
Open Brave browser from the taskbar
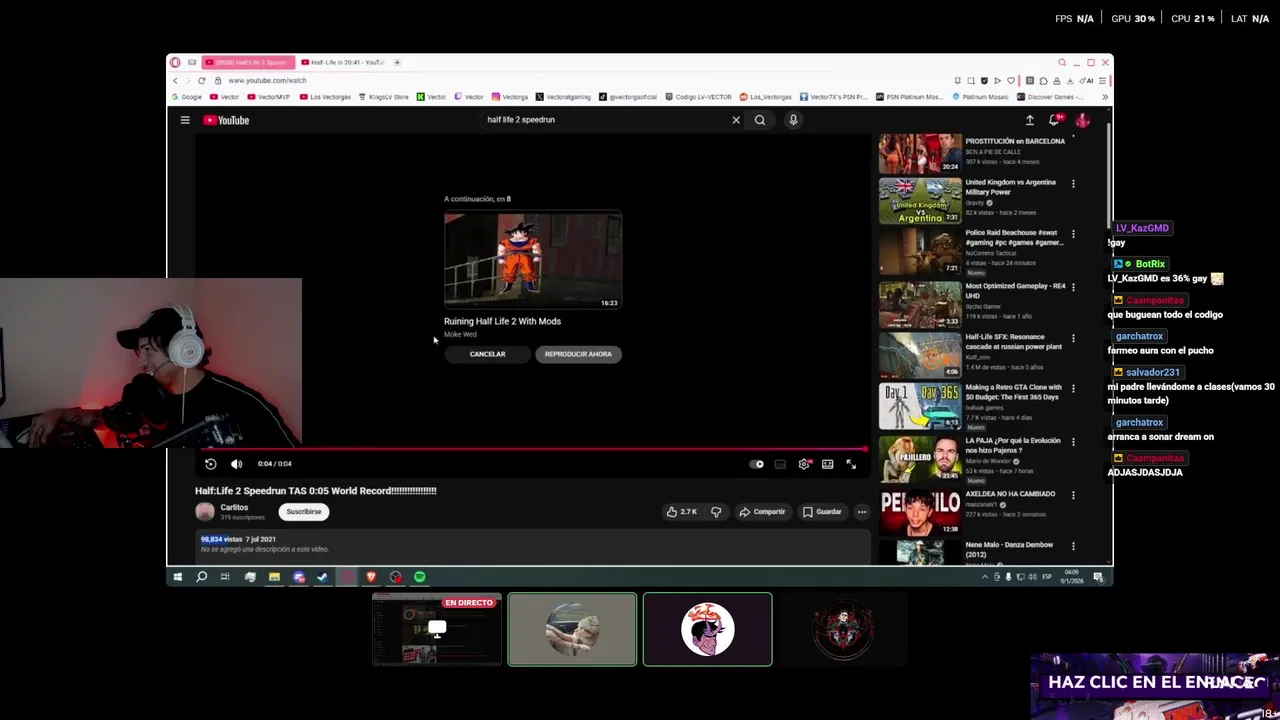pos(371,577)
